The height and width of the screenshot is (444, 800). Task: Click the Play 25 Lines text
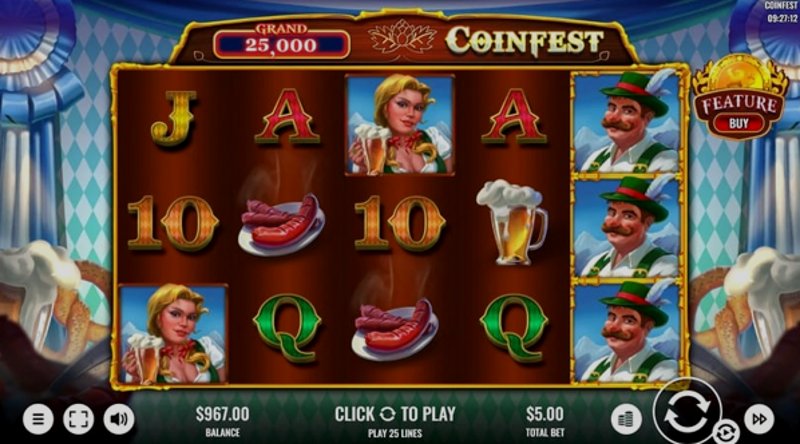395,433
